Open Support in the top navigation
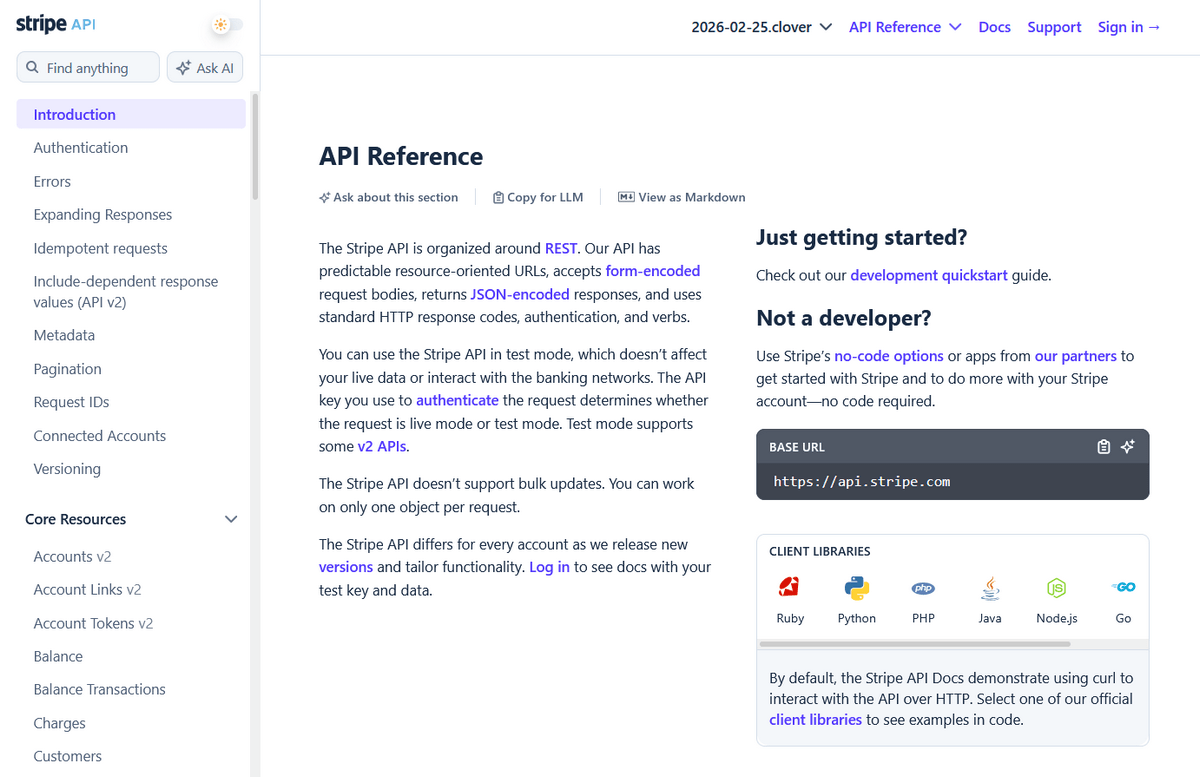Viewport: 1200px width, 777px height. pos(1054,27)
